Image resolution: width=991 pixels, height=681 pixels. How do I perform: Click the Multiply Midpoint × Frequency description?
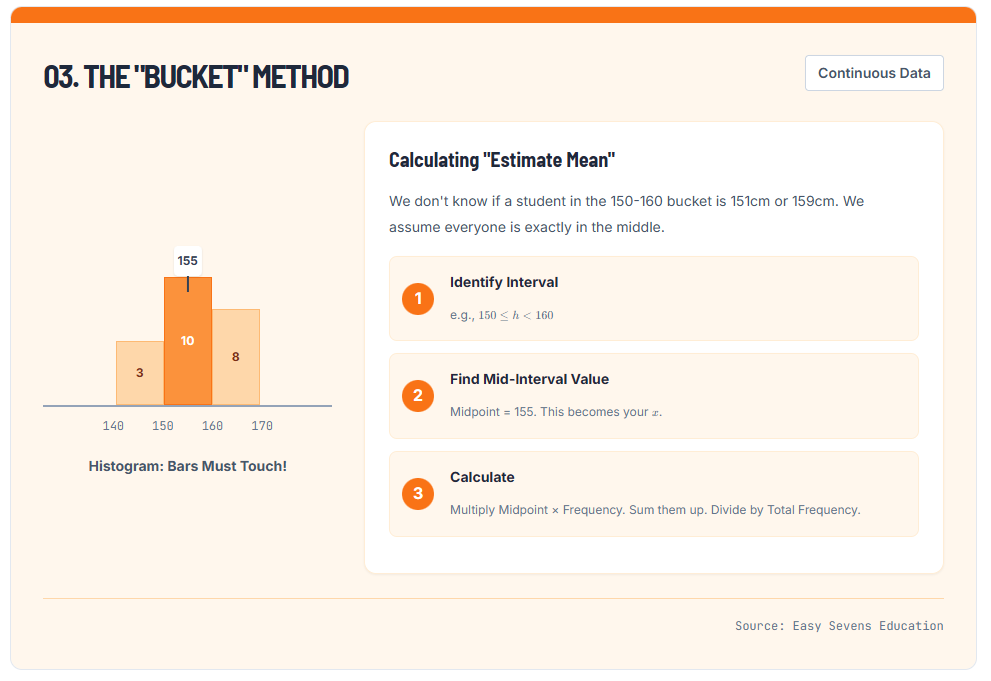tap(655, 510)
